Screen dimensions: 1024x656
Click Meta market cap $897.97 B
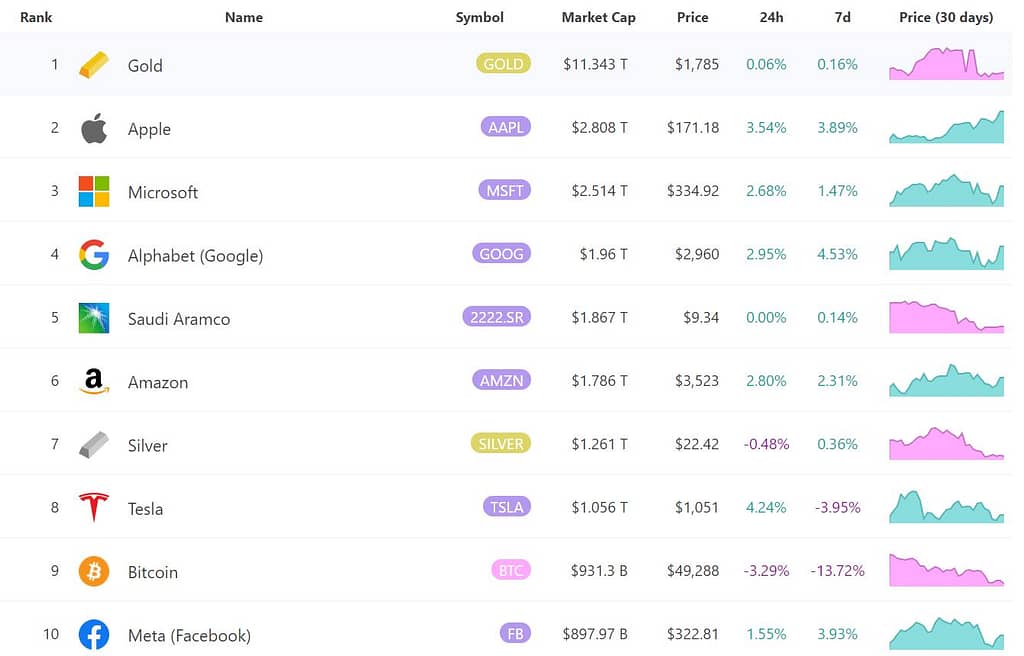[595, 634]
